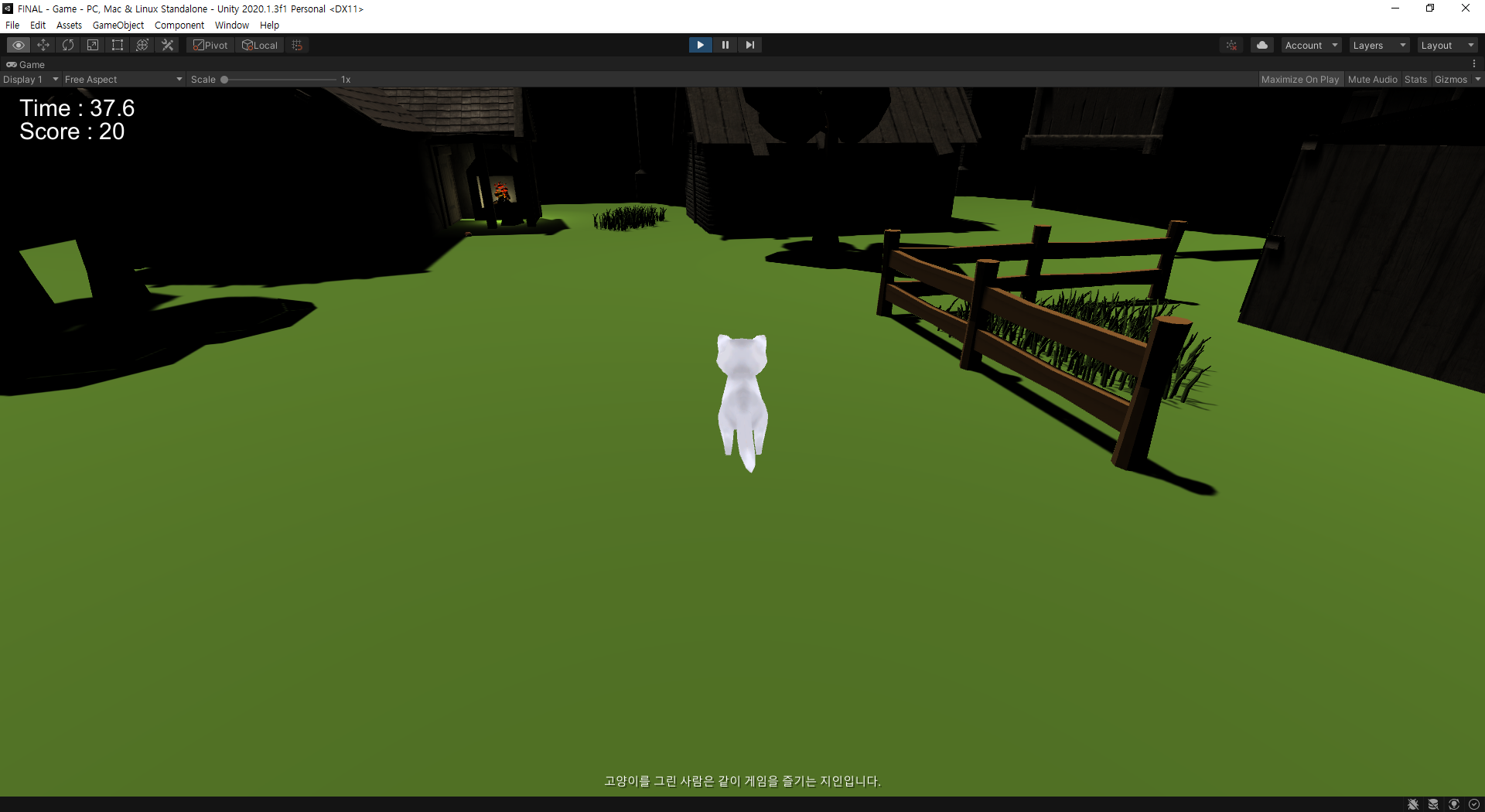Screen dimensions: 1485x812
Task: Click Stats to show rendering statistics
Action: point(1415,79)
